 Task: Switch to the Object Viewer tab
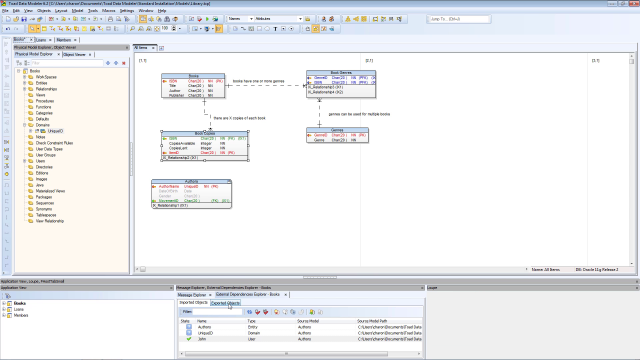click(x=75, y=54)
